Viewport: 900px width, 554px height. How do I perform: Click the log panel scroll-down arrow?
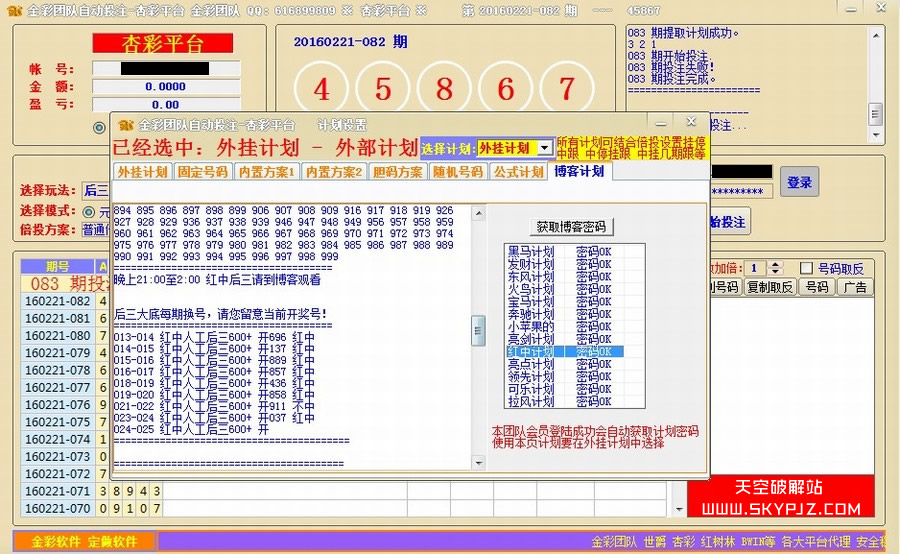[x=875, y=135]
